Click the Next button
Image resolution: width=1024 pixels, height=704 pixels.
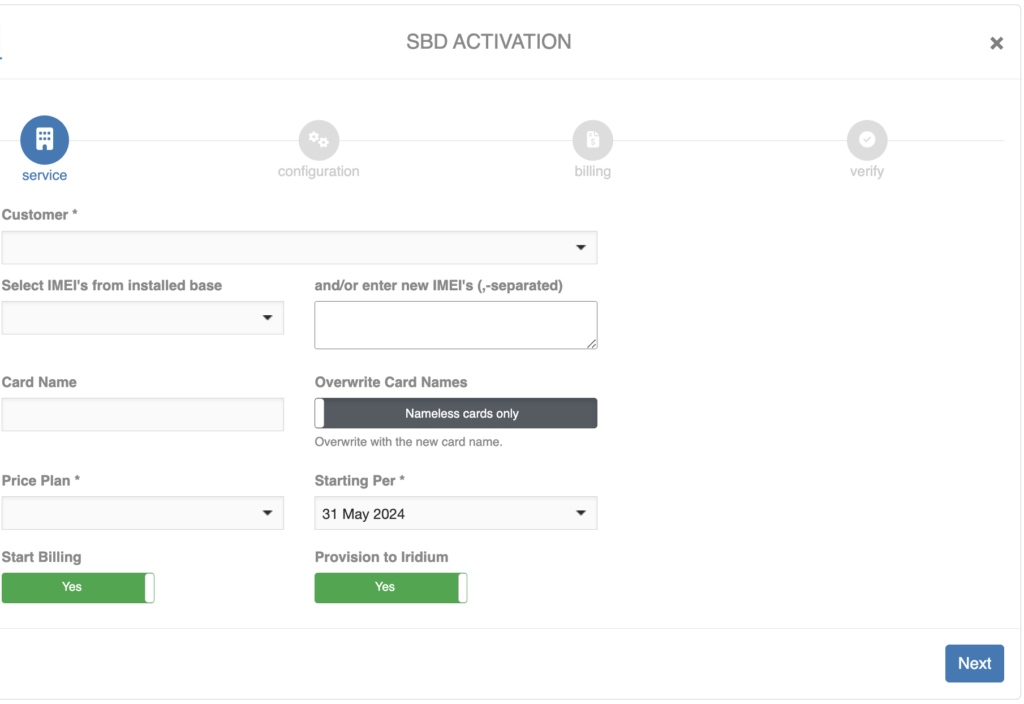tap(974, 663)
